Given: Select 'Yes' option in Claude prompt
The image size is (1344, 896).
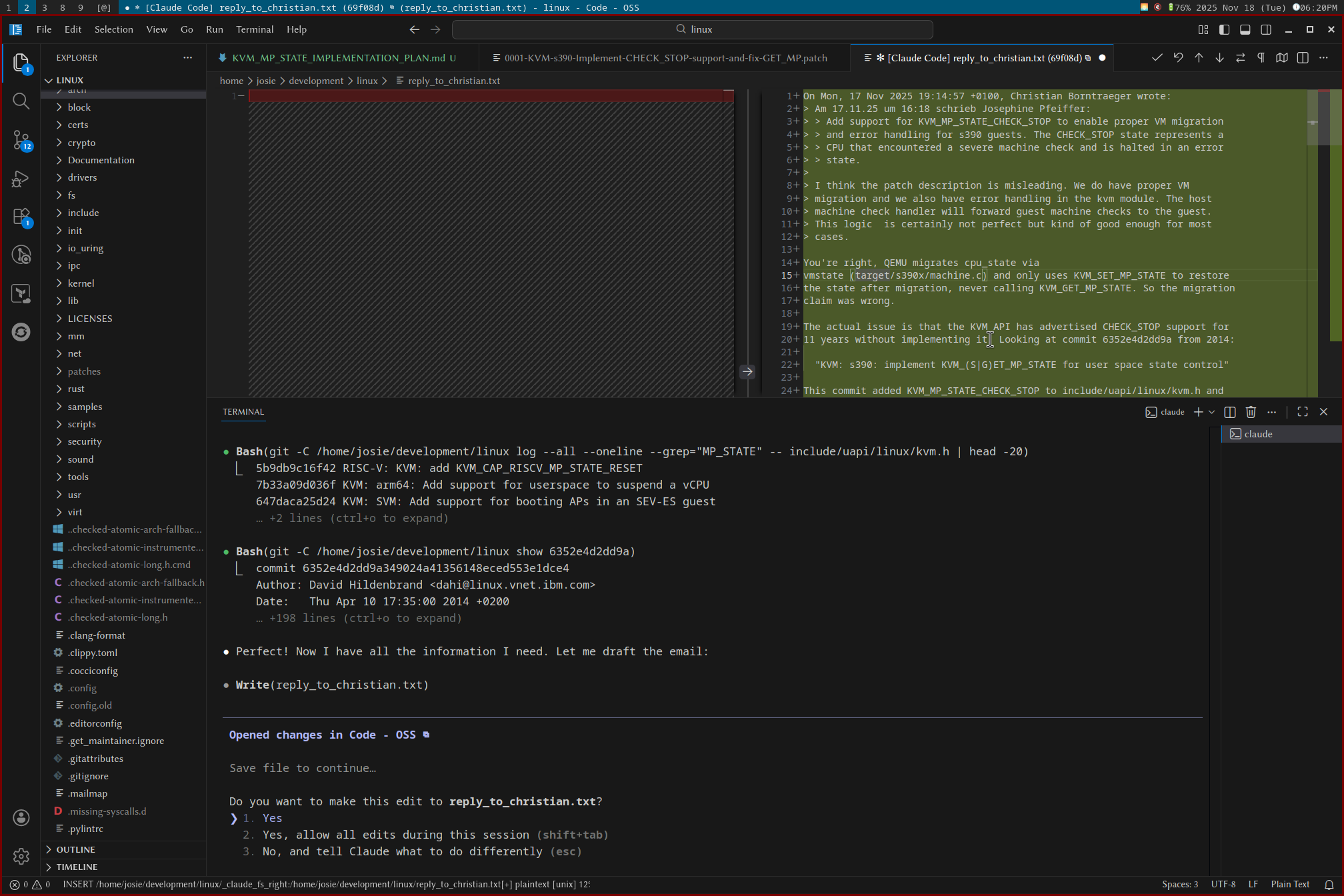Looking at the screenshot, I should click(272, 818).
